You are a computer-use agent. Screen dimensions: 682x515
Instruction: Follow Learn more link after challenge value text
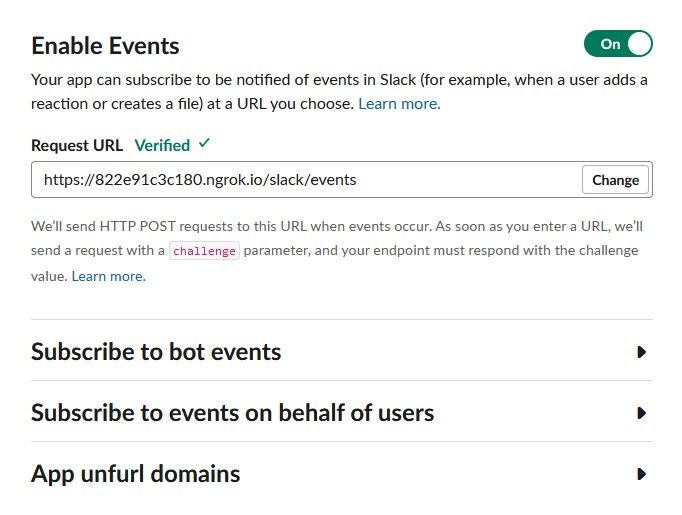(x=108, y=276)
